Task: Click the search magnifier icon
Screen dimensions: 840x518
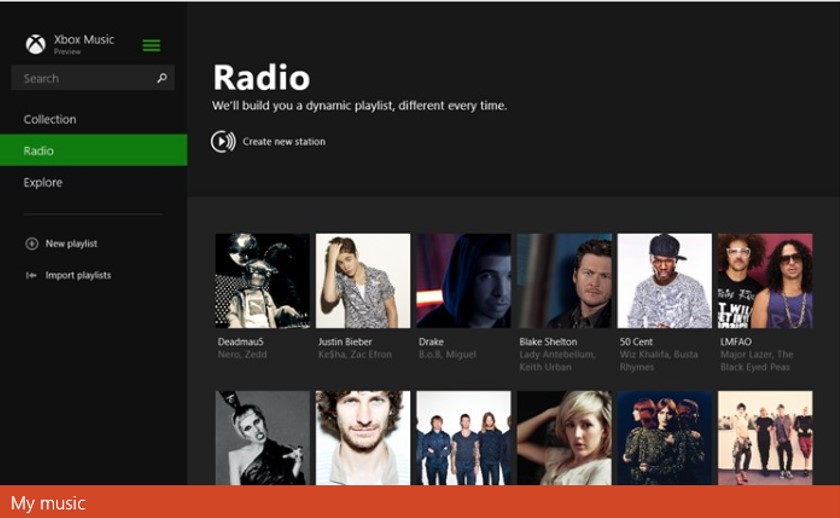Action: tap(162, 78)
